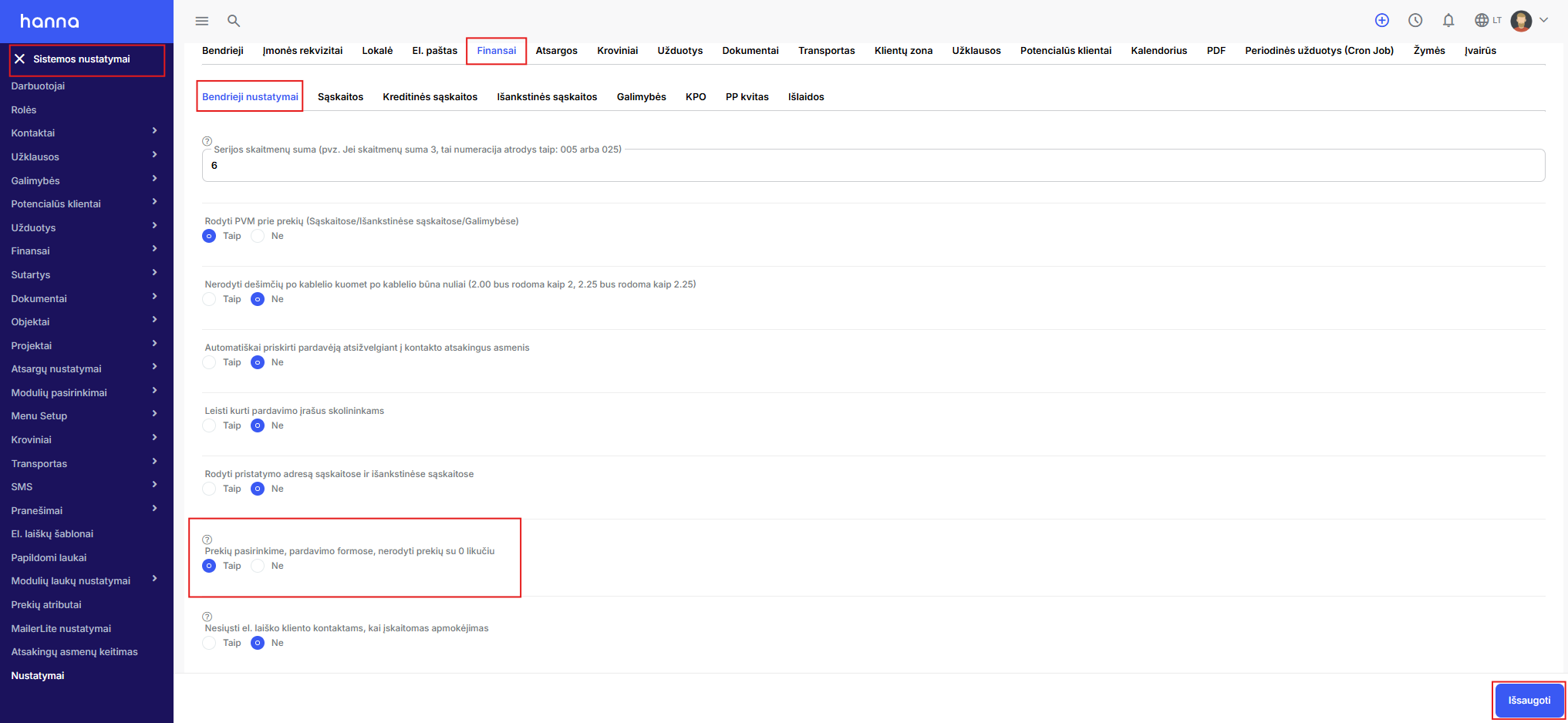Screen dimensions: 1568x723
Task: Open the hamburger menu icon
Action: tap(202, 21)
